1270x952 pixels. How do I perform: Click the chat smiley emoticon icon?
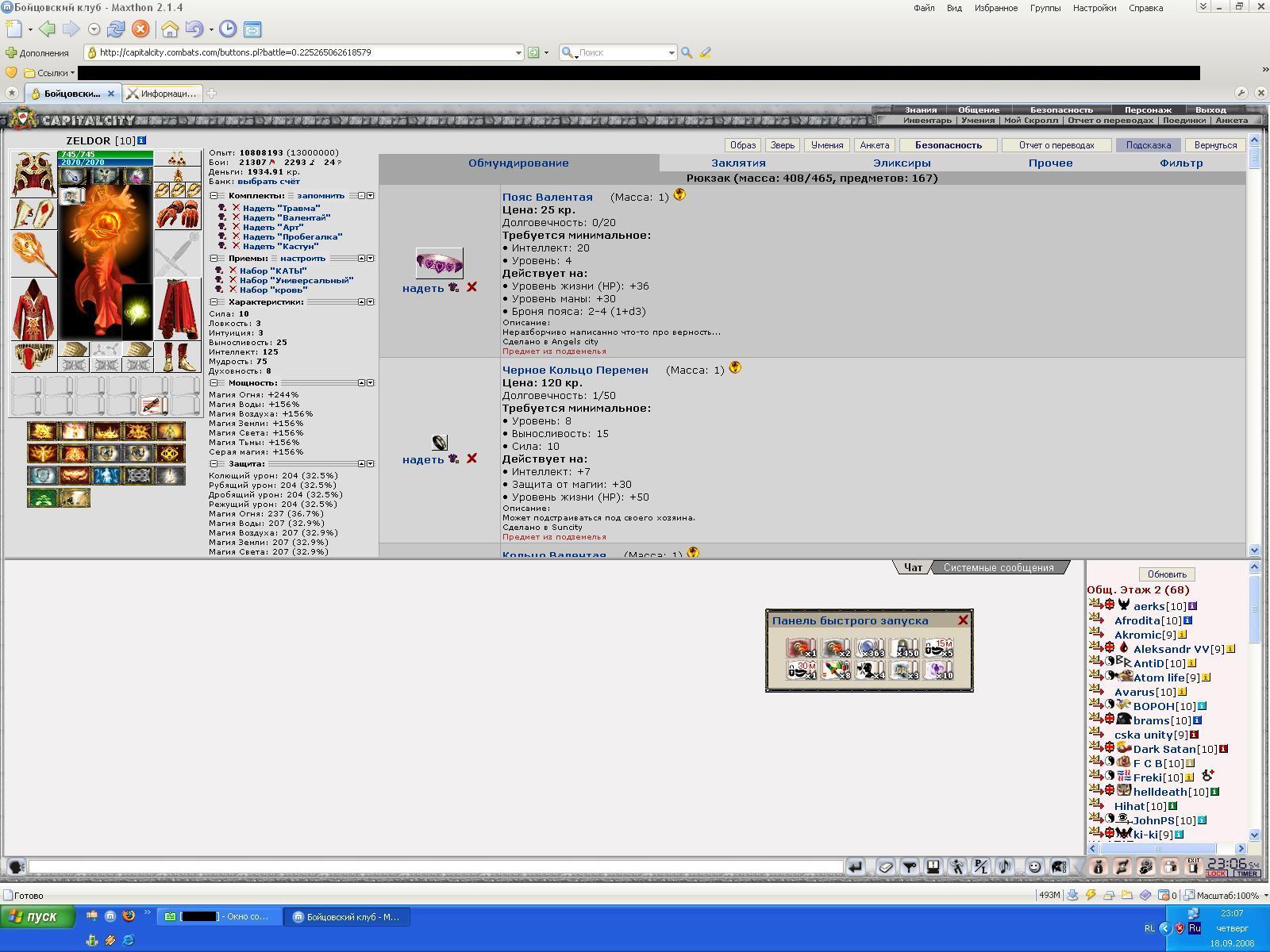click(1034, 867)
